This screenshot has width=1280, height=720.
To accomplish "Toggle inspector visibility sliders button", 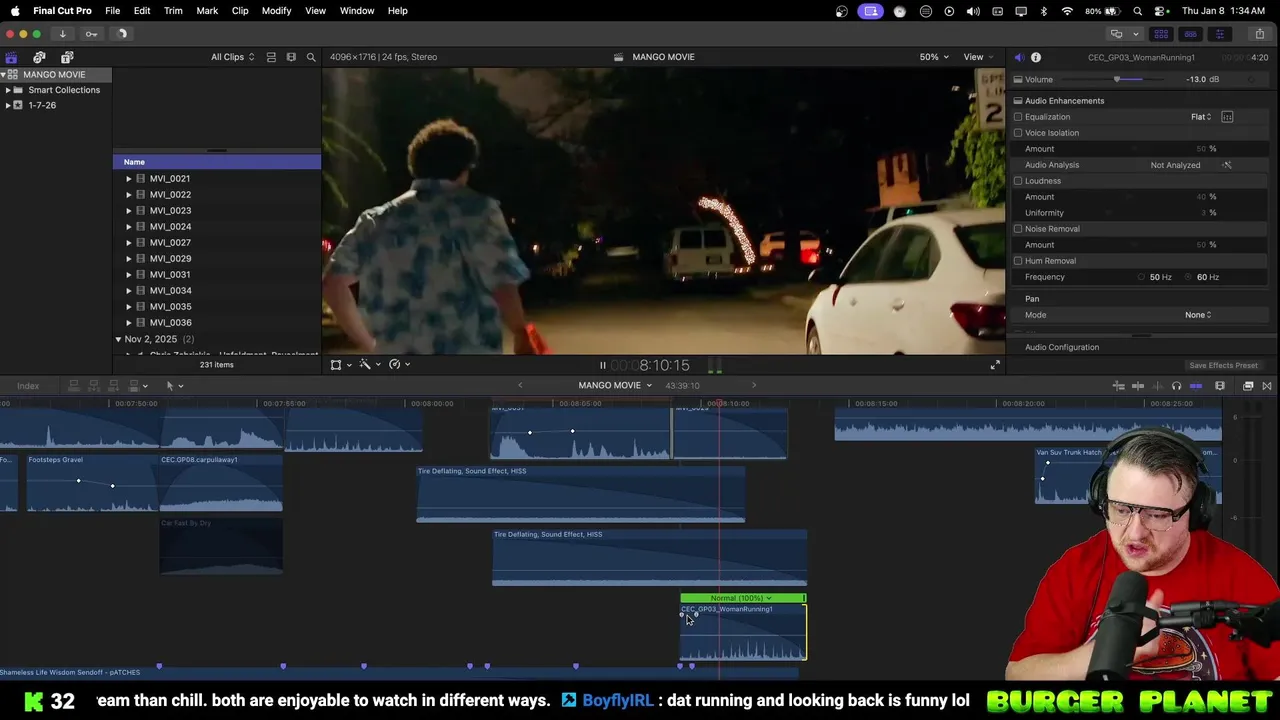I will [x=1219, y=34].
